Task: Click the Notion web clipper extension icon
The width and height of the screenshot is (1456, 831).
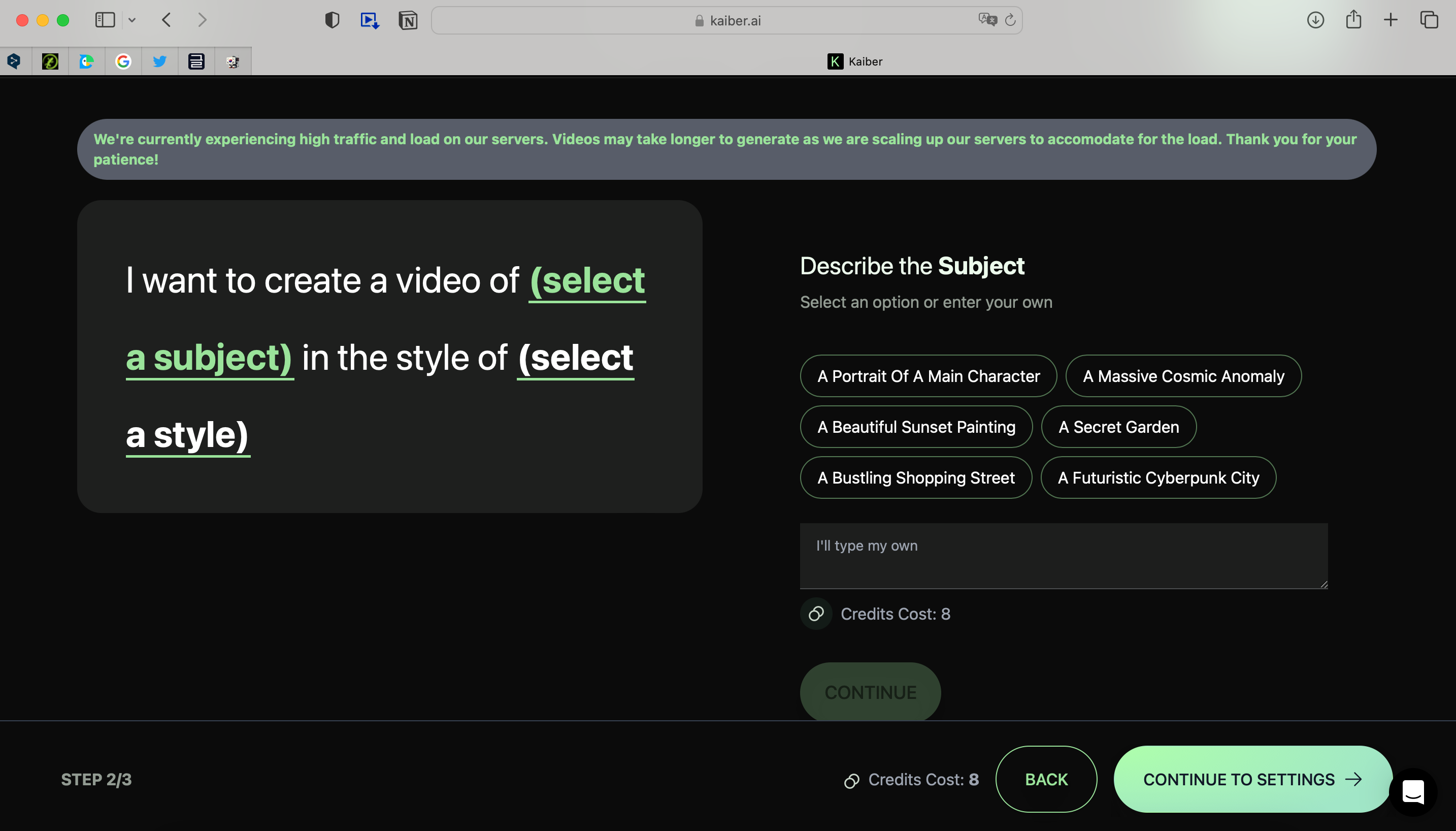Action: click(x=408, y=20)
